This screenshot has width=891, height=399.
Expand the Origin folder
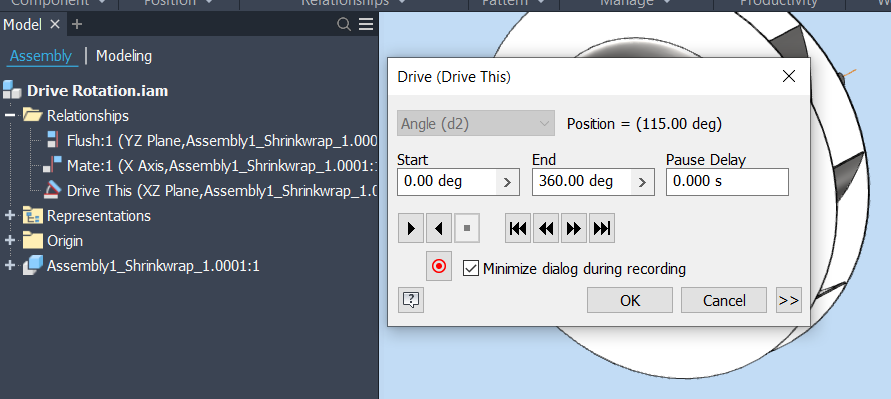(10, 240)
